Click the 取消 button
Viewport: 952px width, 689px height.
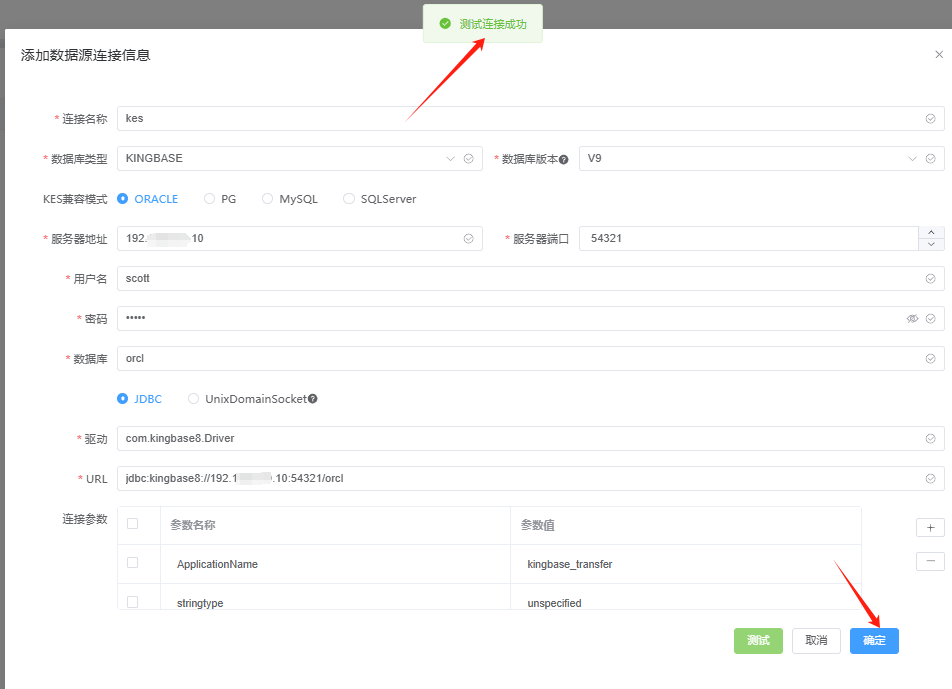click(816, 641)
